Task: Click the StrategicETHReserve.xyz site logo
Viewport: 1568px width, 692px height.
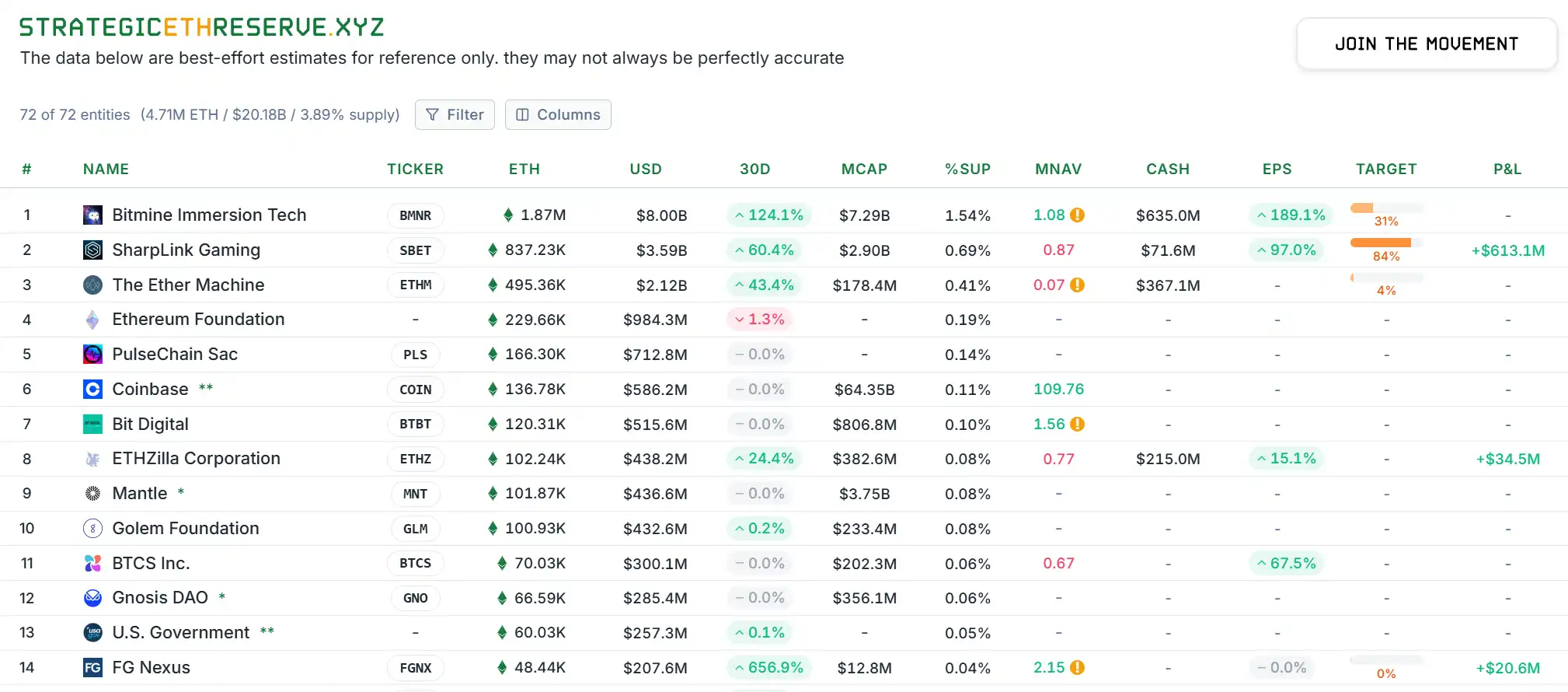Action: click(x=201, y=27)
